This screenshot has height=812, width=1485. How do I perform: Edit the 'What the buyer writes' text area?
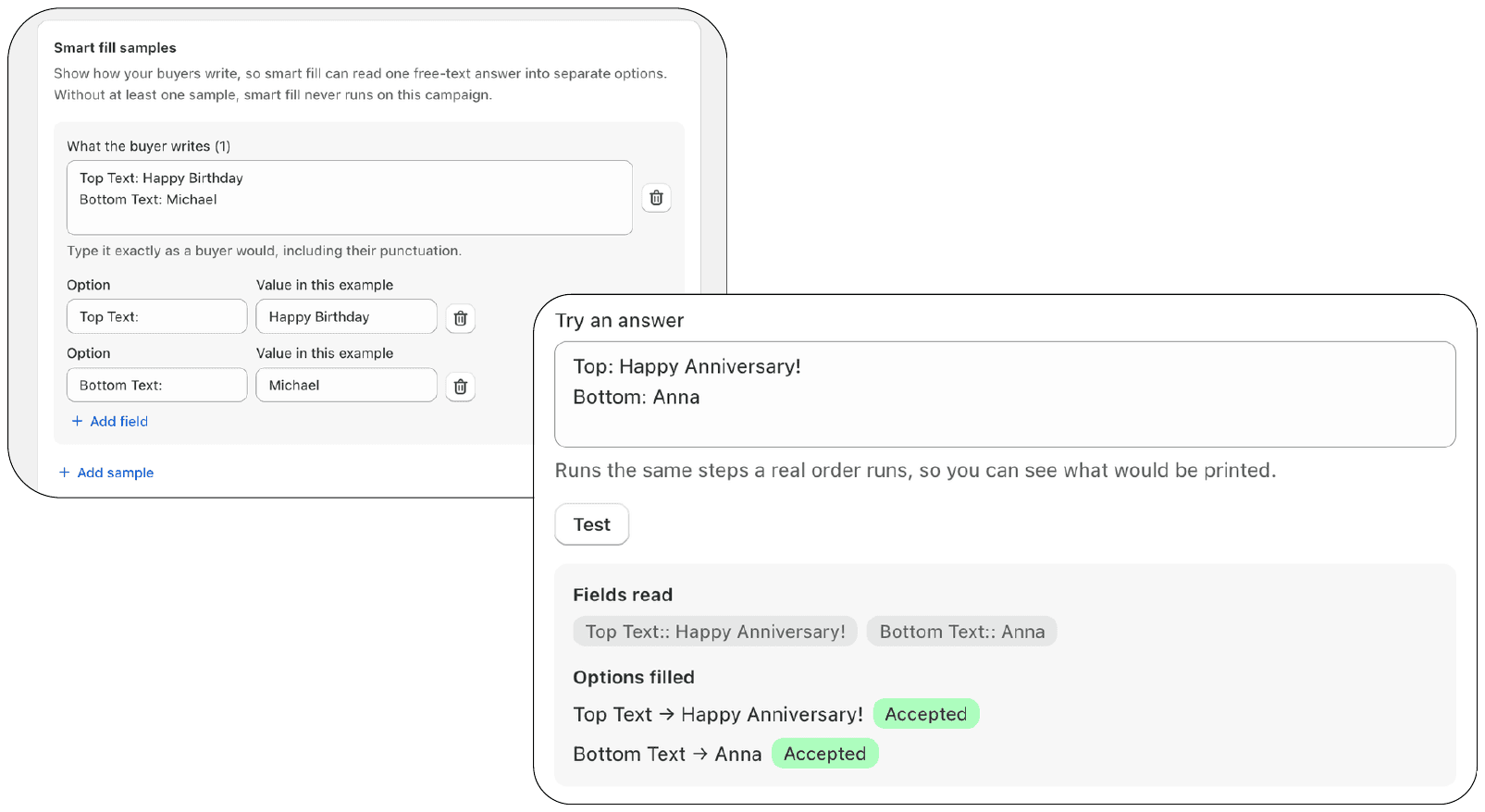[350, 198]
